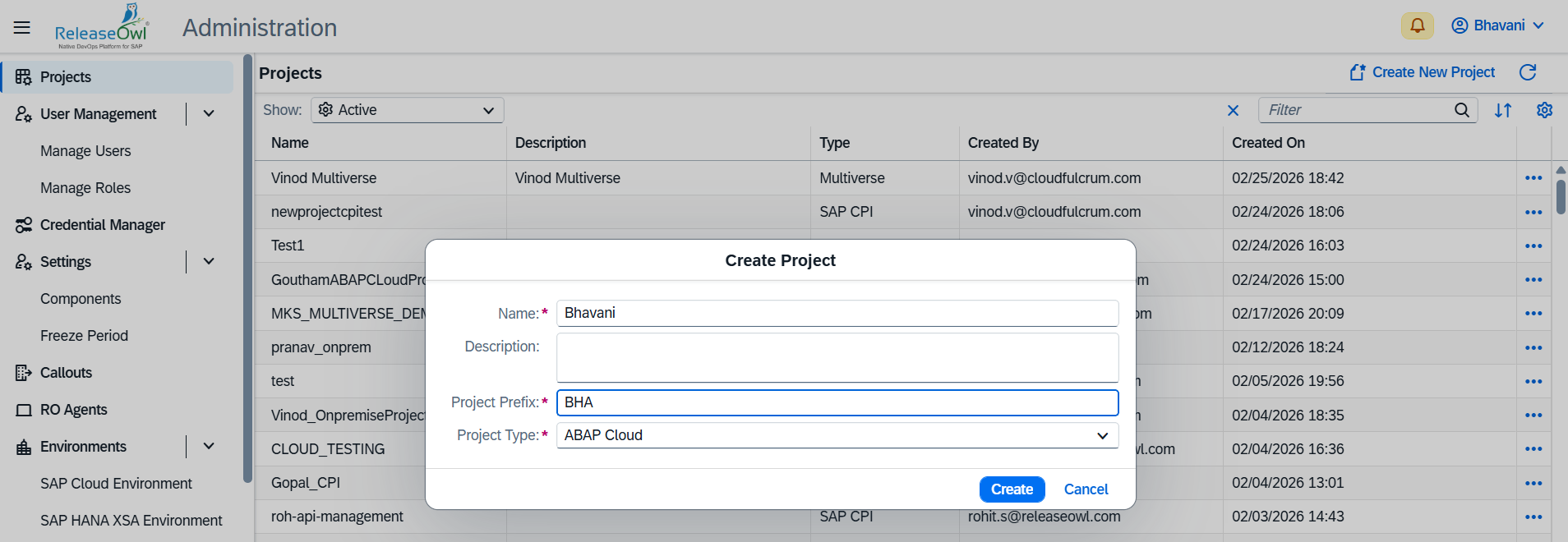The image size is (1568, 542).
Task: Click the notification bell icon
Action: coord(1417,25)
